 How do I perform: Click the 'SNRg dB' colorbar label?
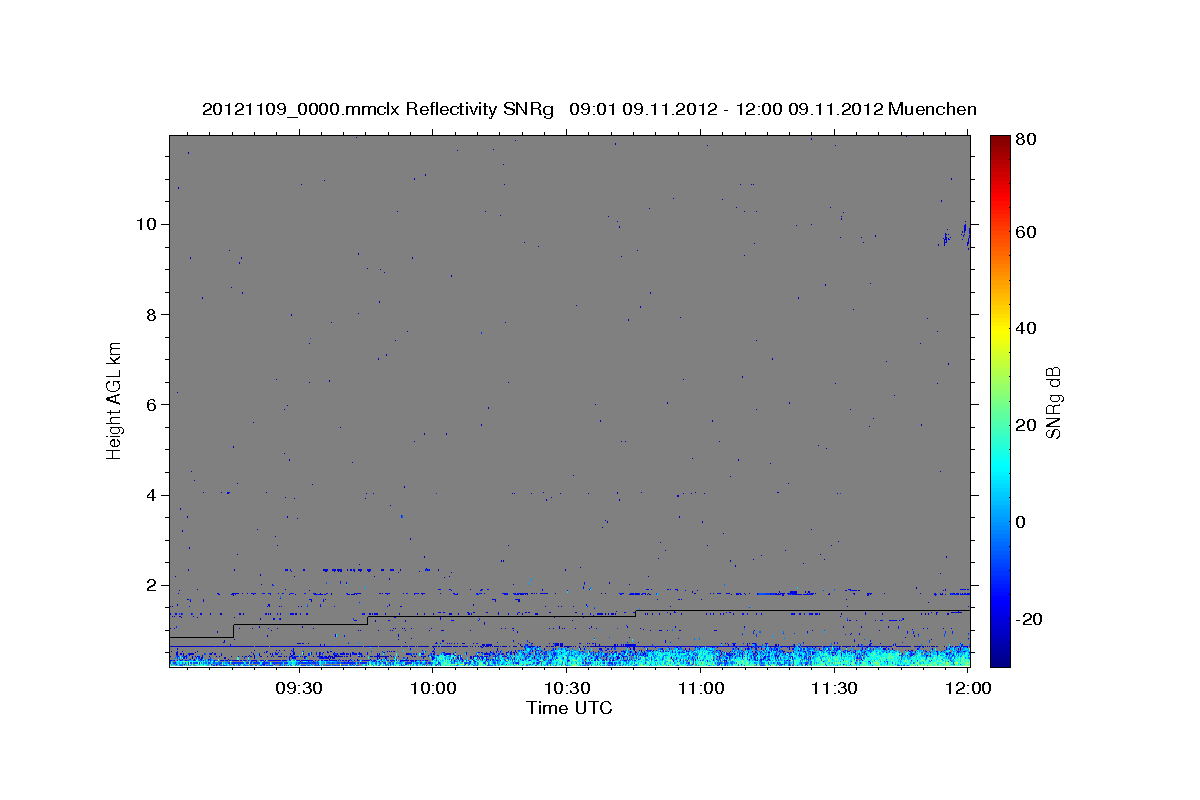pyautogui.click(x=1052, y=401)
